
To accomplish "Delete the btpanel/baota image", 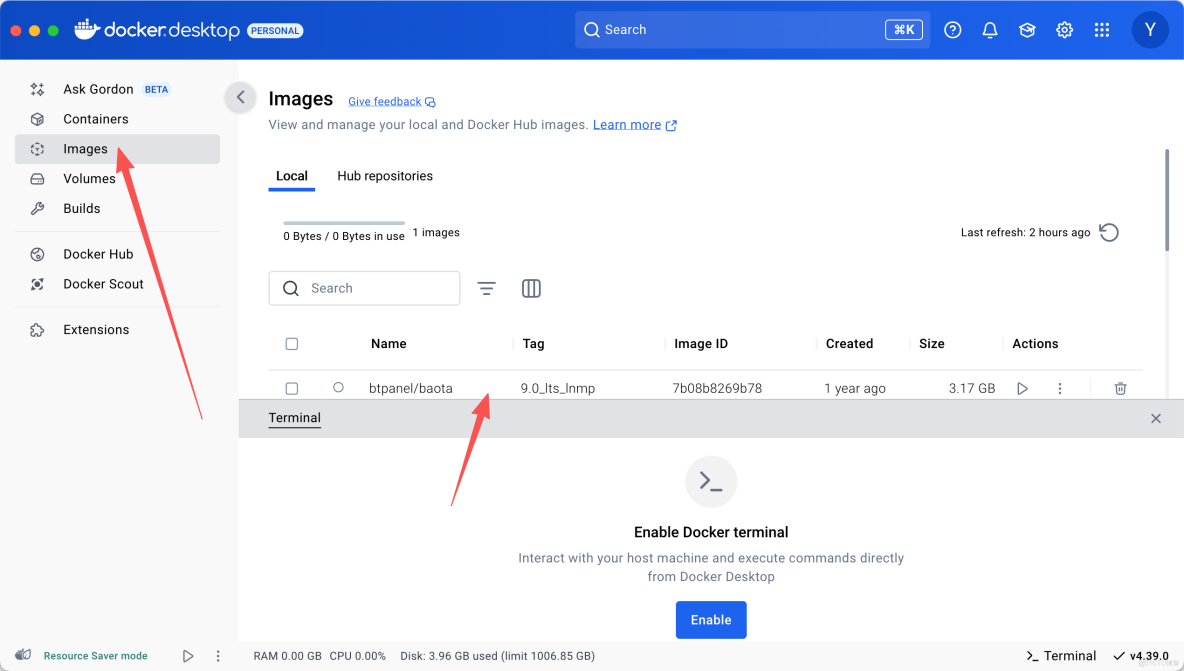I will click(1120, 388).
